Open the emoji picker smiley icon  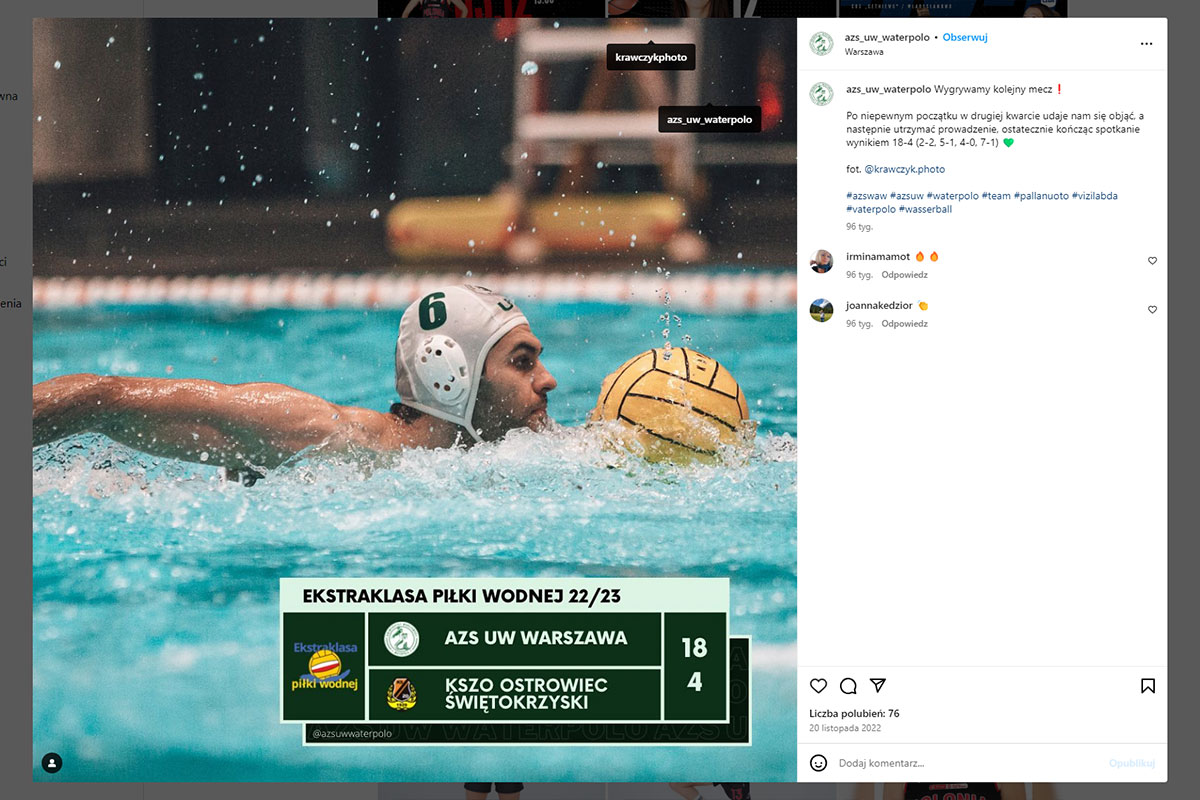pos(818,763)
